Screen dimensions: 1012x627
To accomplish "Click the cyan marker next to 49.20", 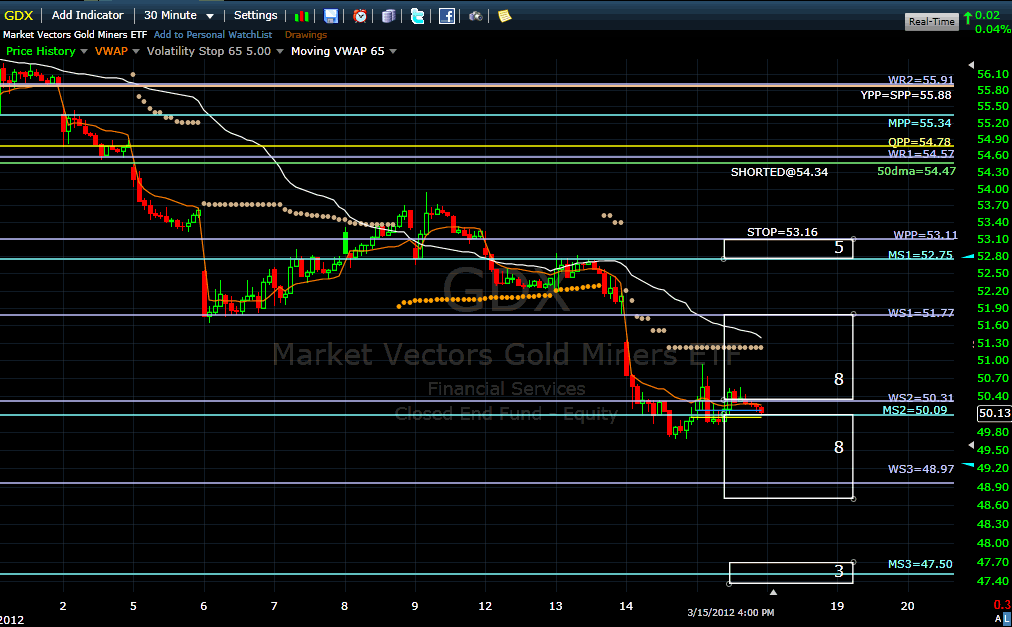I will [967, 464].
